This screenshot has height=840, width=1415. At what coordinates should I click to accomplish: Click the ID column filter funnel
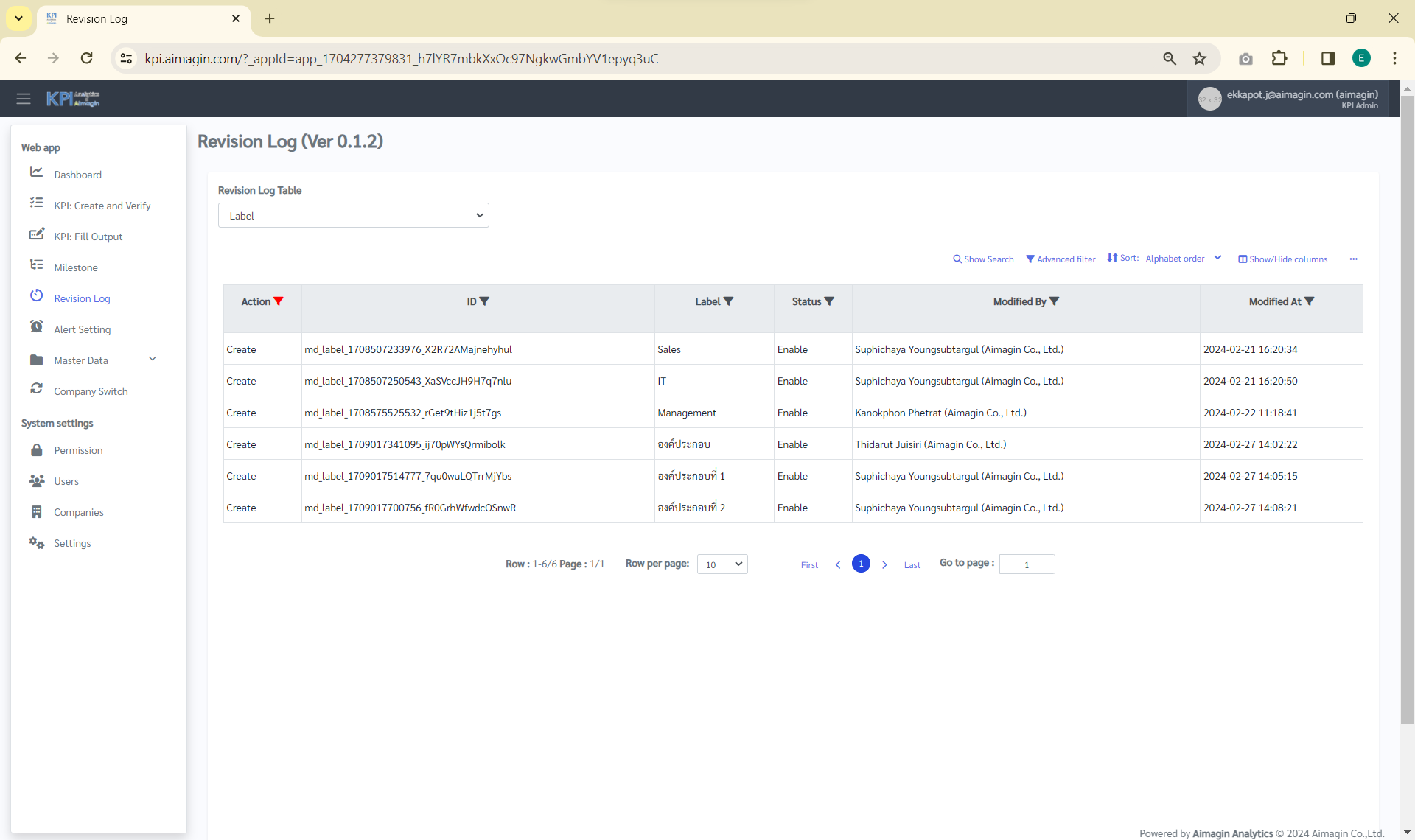pyautogui.click(x=484, y=301)
